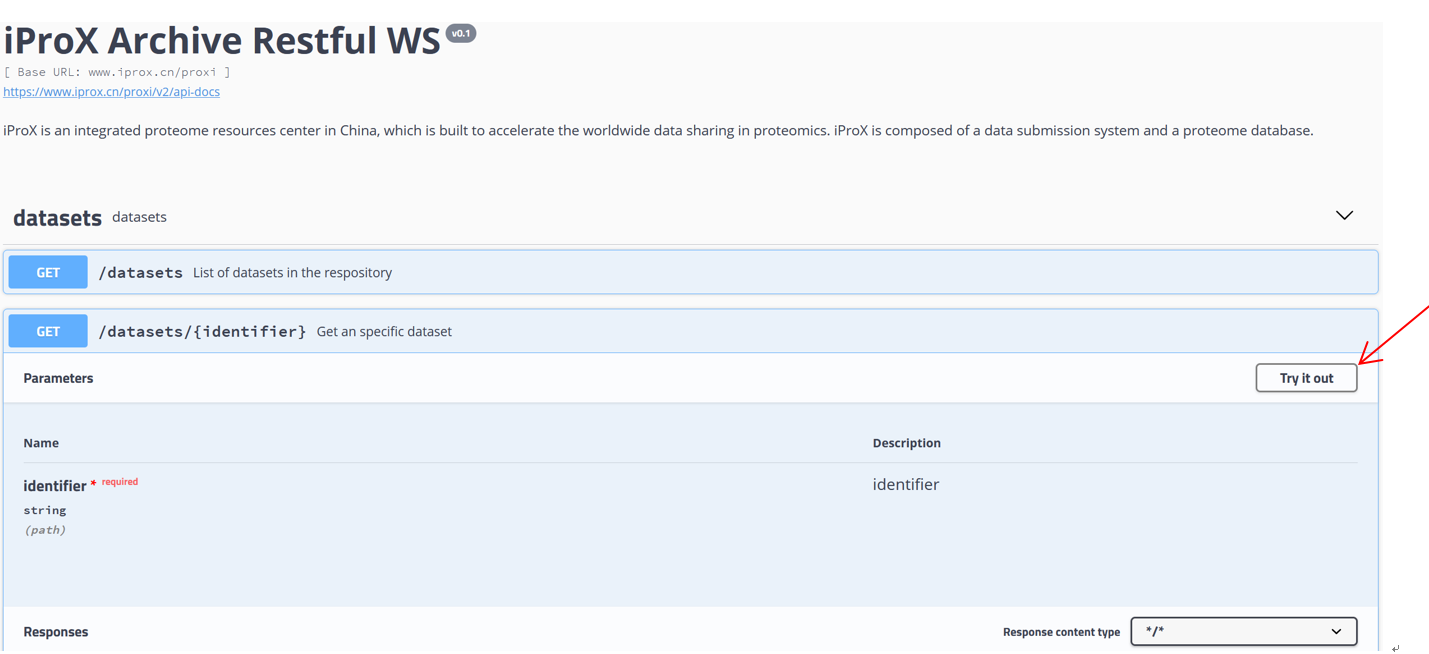
Task: Click the Base URL text
Action: [117, 72]
